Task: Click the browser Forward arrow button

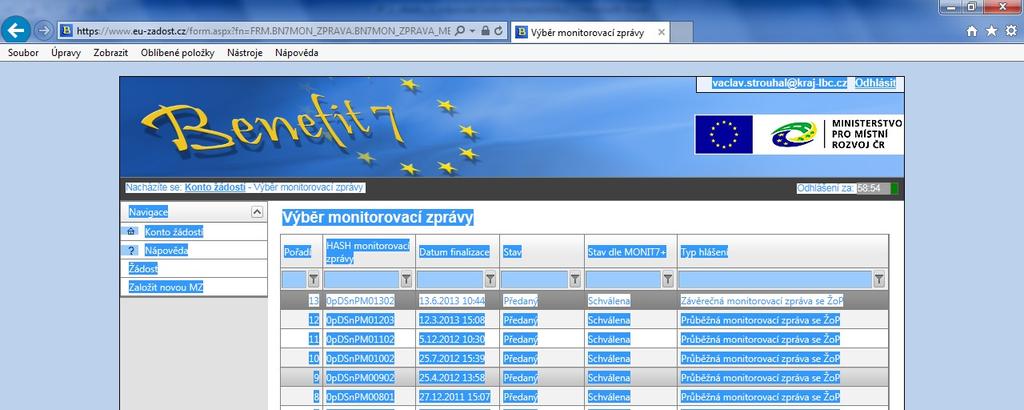Action: 44,30
